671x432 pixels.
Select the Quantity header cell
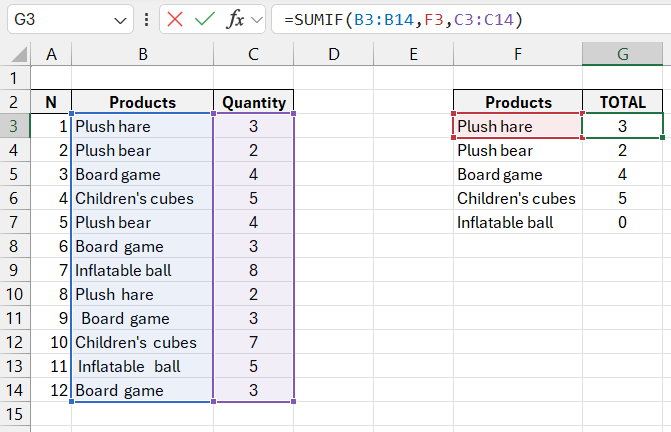(x=254, y=102)
